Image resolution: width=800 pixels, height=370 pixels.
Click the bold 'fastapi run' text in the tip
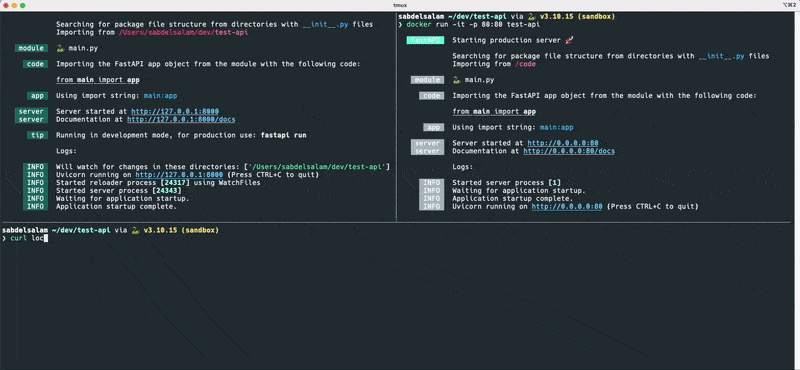283,135
